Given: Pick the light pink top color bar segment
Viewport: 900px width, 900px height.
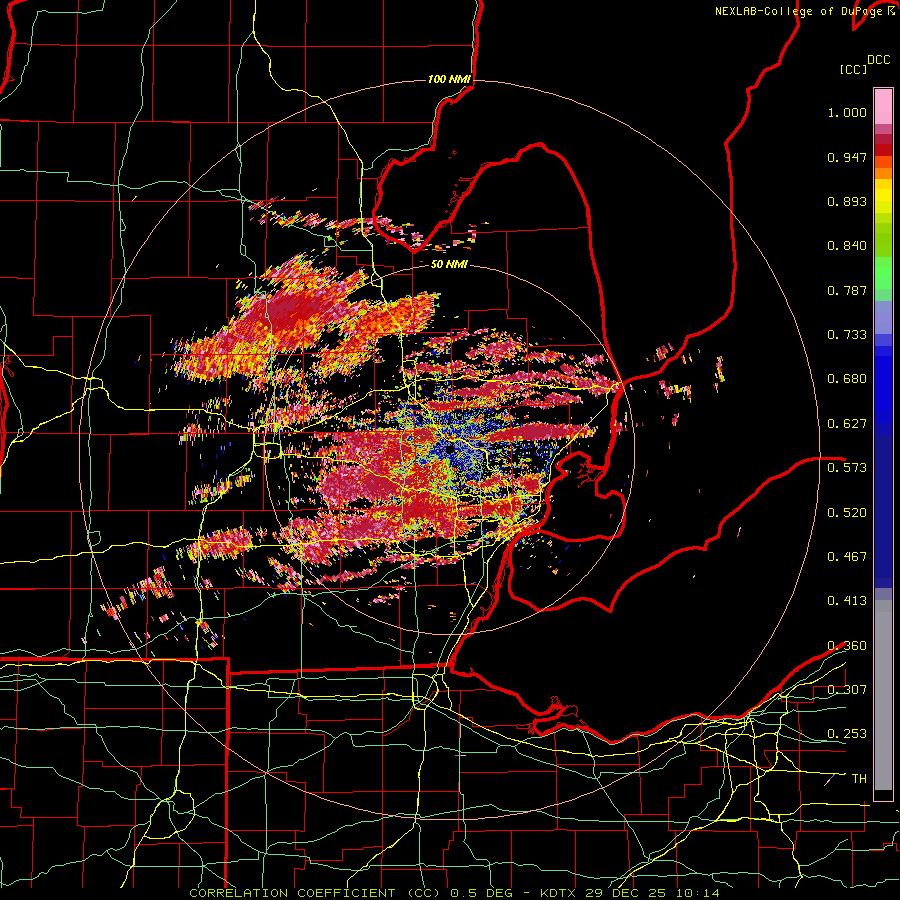Looking at the screenshot, I should click(883, 106).
